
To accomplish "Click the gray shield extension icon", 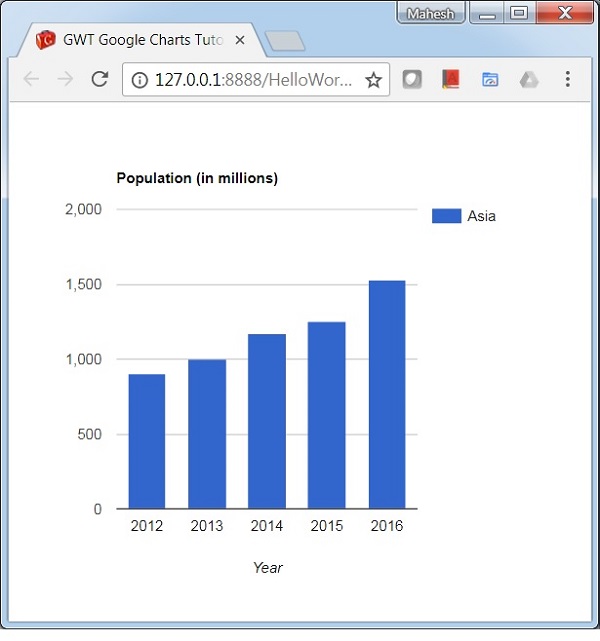I will click(x=412, y=80).
